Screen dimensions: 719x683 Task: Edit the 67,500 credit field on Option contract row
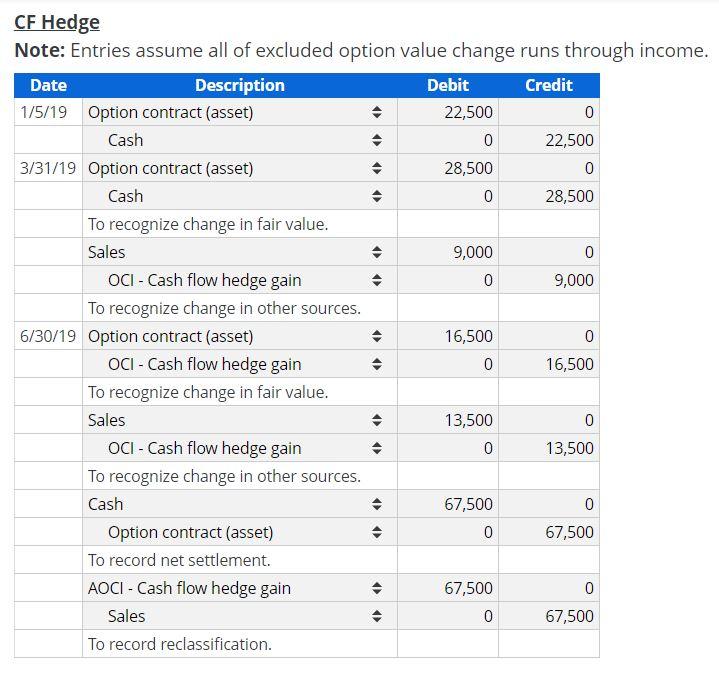549,532
